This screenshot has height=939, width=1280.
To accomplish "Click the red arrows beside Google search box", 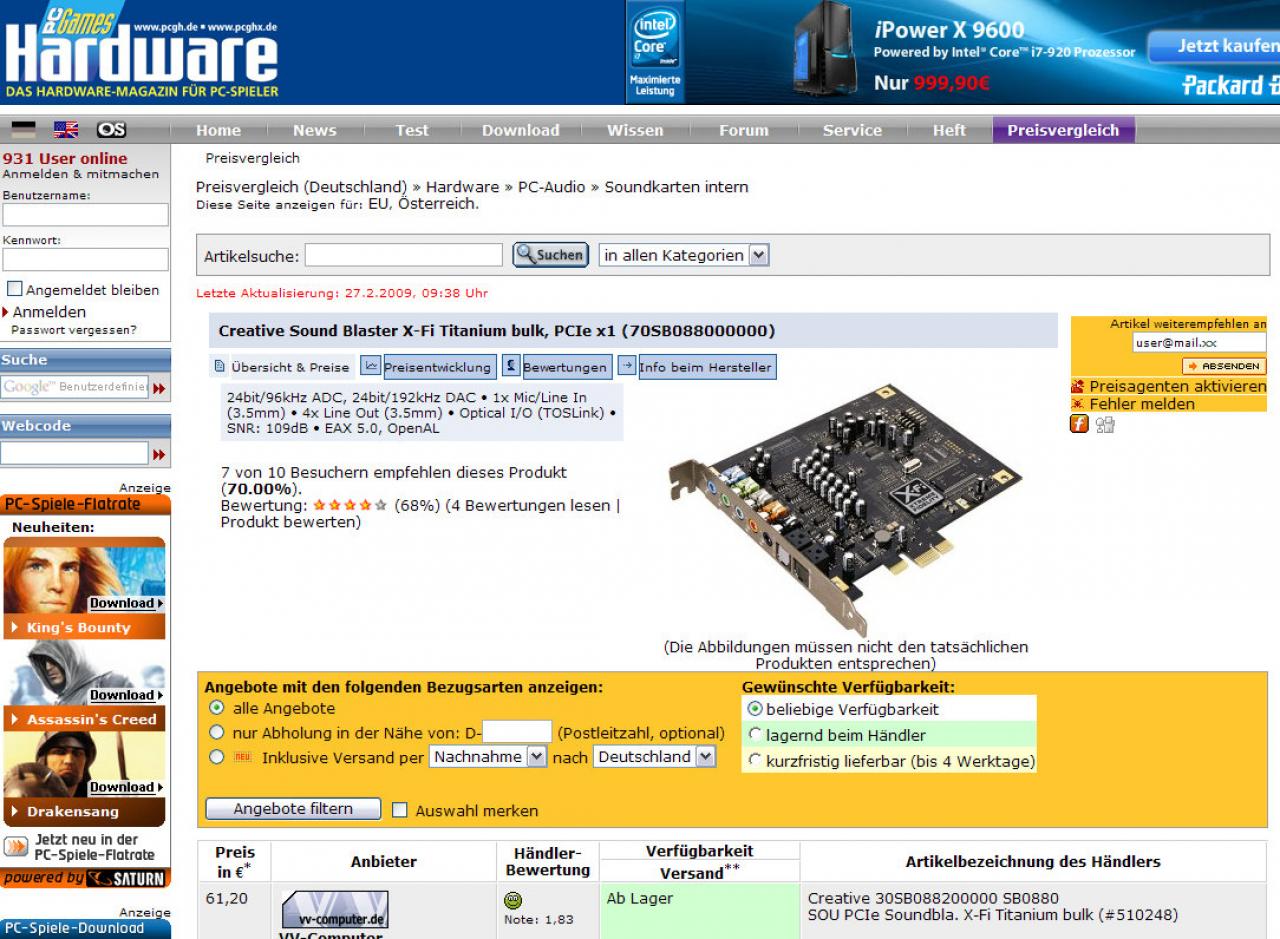I will [x=159, y=387].
